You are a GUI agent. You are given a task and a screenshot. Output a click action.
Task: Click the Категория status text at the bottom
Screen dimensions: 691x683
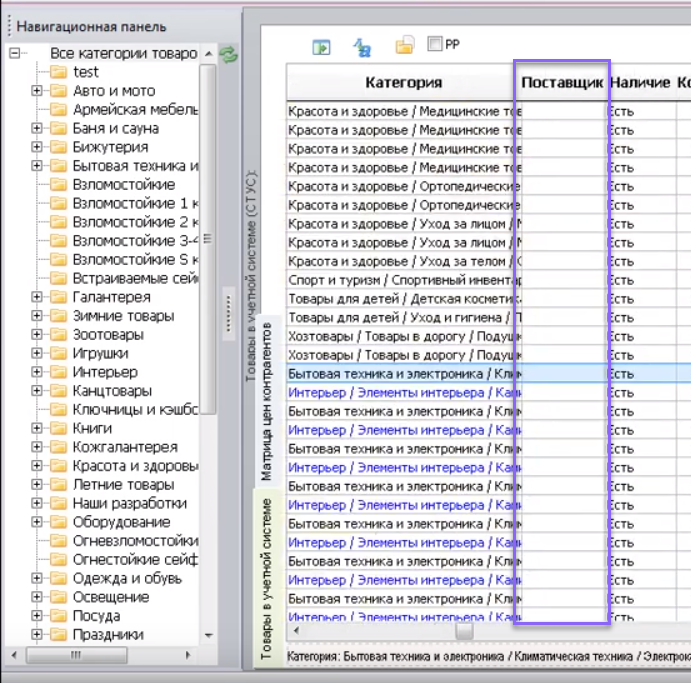pos(488,656)
